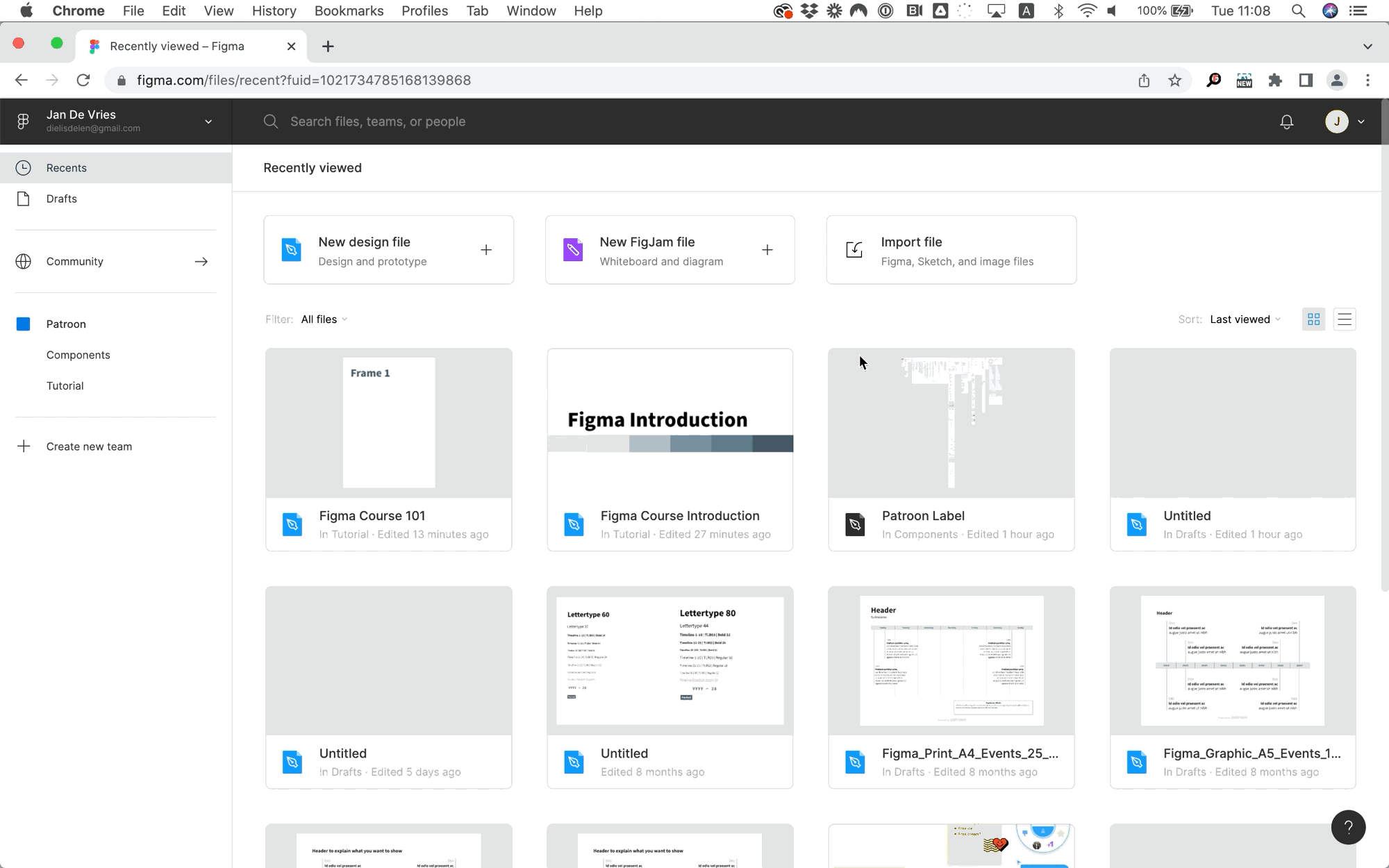Open the user avatar account menu
The height and width of the screenshot is (868, 1389).
point(1345,122)
